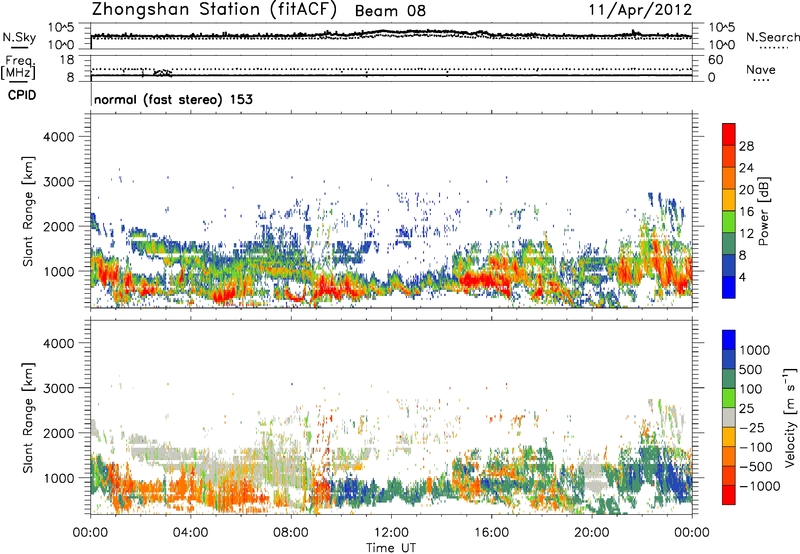Click the date '11/Apr/2012'
Viewport: 800px width, 554px height.
click(x=640, y=10)
